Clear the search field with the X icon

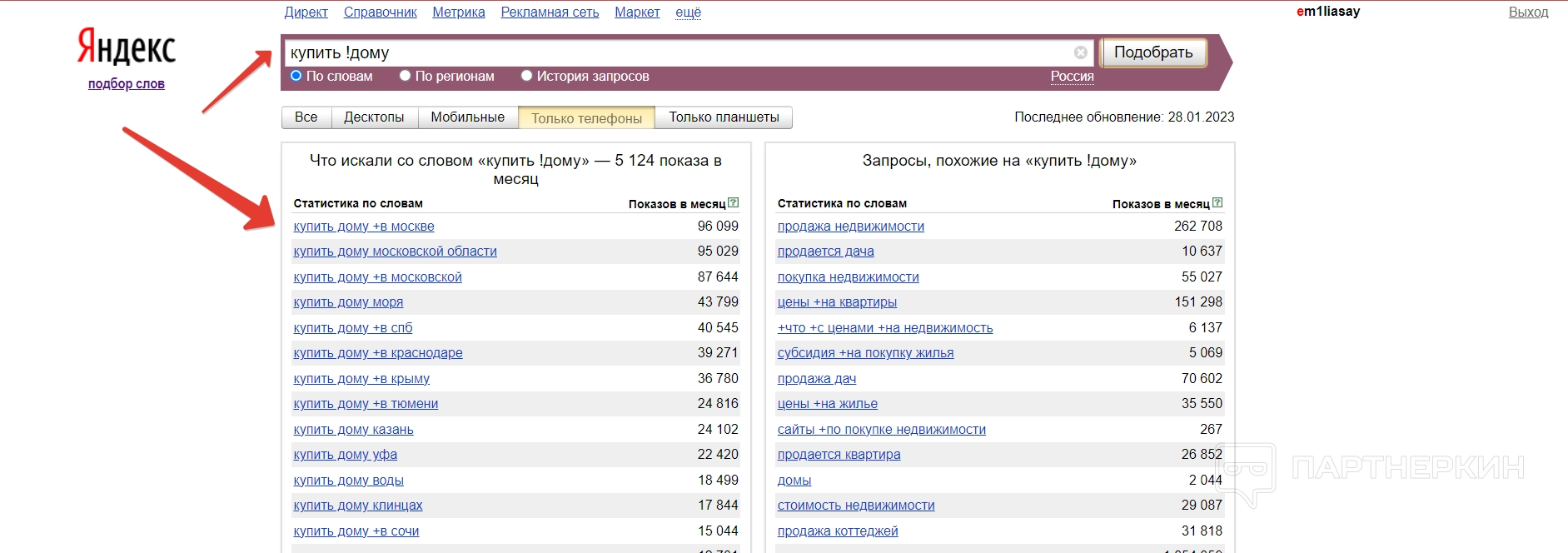click(x=1080, y=52)
